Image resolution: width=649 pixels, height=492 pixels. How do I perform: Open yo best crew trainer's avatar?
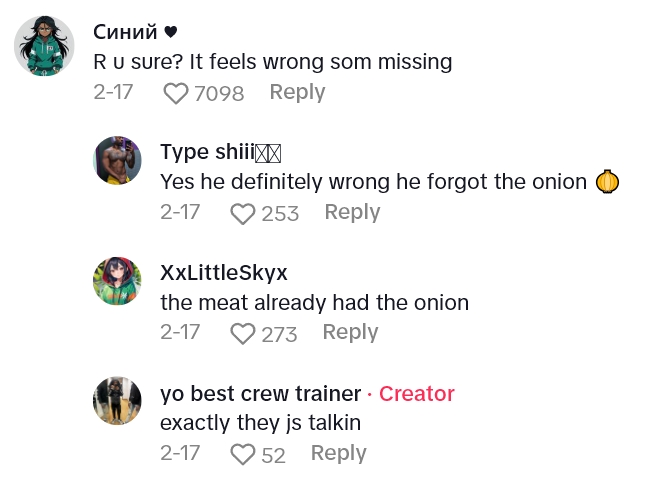click(x=117, y=401)
